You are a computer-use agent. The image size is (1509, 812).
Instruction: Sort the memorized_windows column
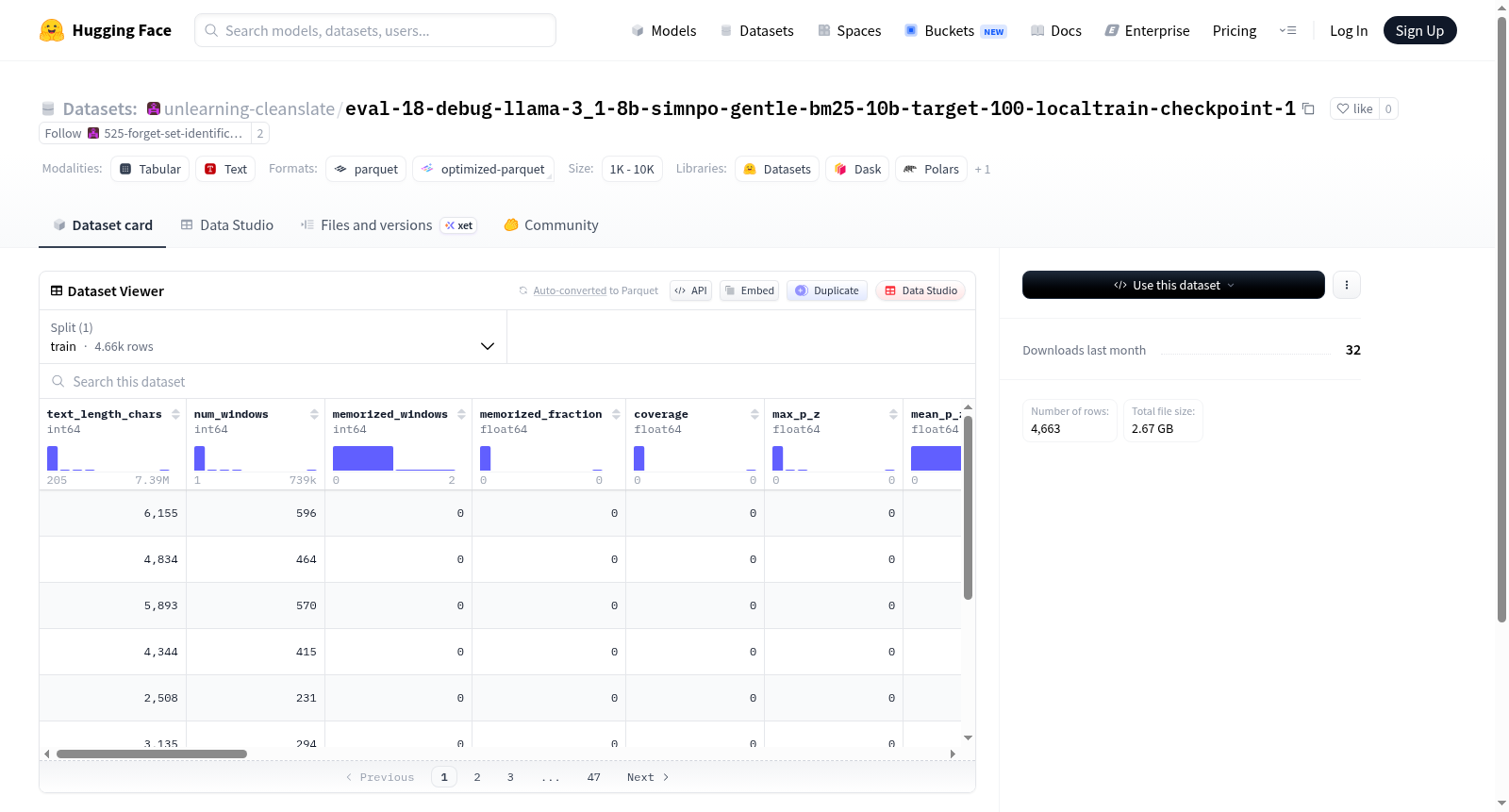point(461,414)
